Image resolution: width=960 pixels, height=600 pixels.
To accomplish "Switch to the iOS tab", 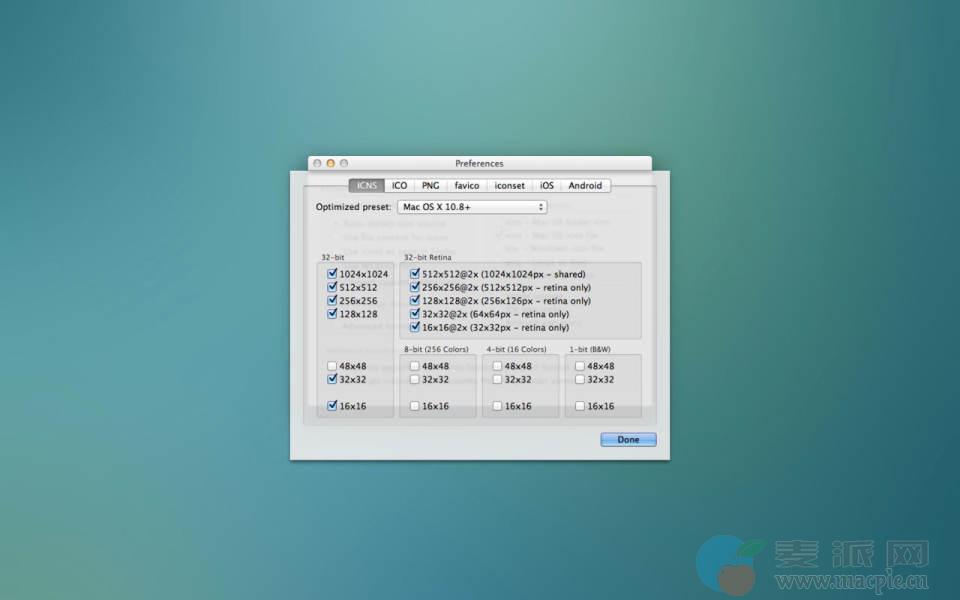I will click(x=547, y=185).
